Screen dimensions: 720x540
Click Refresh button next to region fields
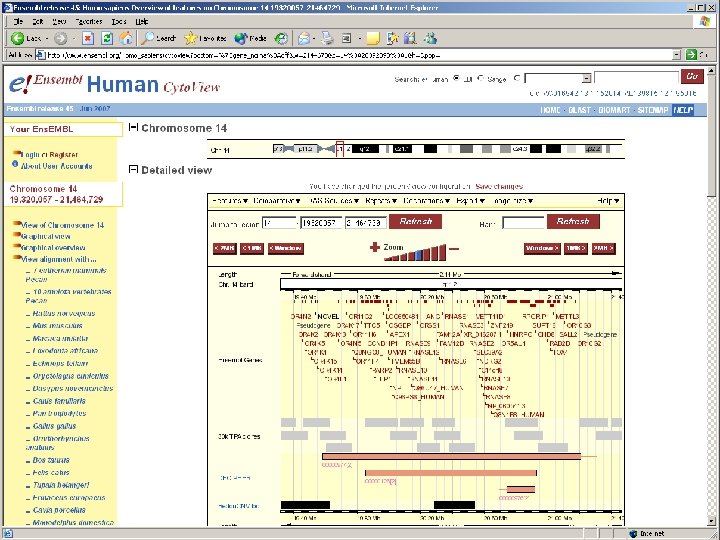point(416,221)
